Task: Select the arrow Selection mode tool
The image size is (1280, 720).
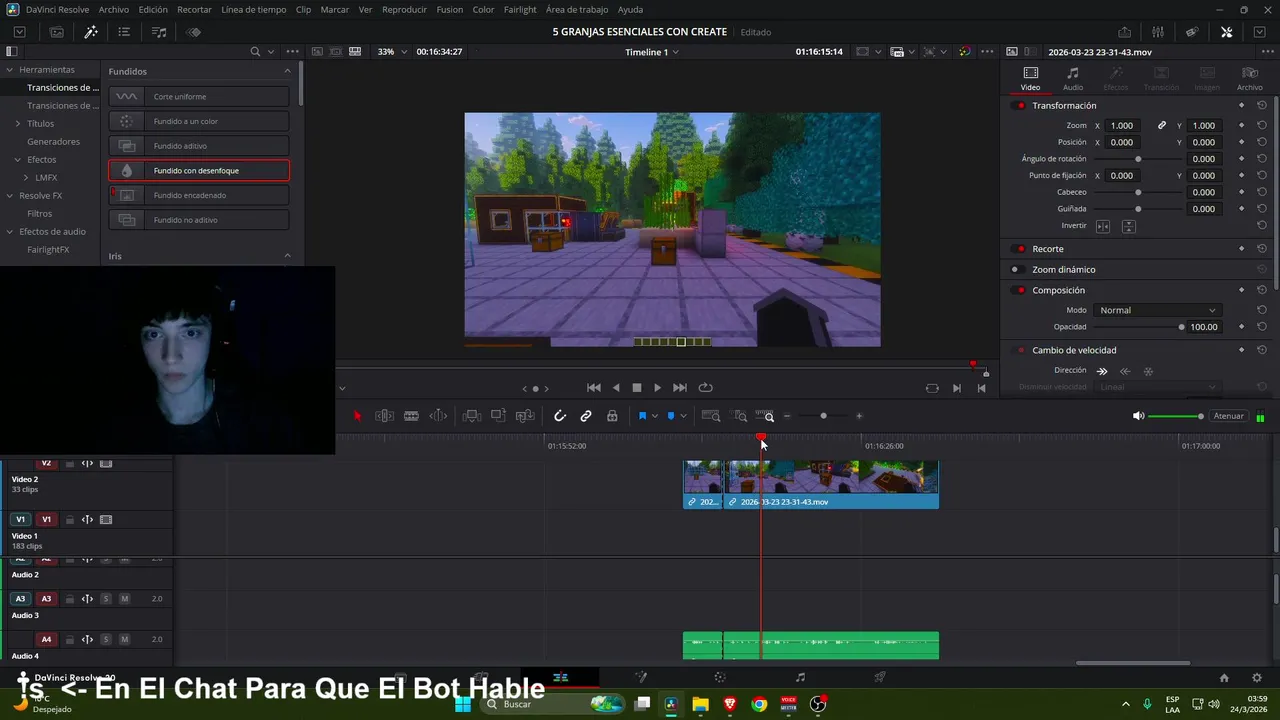Action: pos(358,416)
